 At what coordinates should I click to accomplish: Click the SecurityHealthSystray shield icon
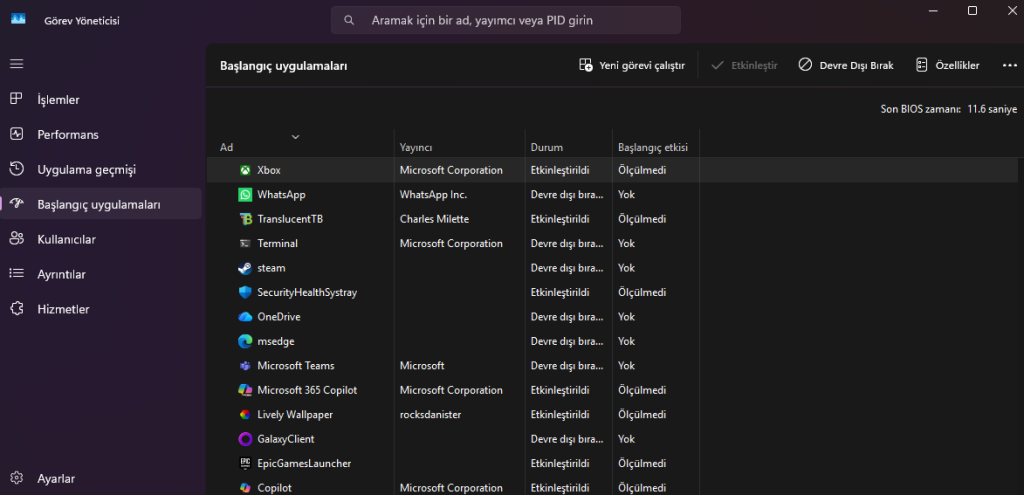tap(245, 293)
